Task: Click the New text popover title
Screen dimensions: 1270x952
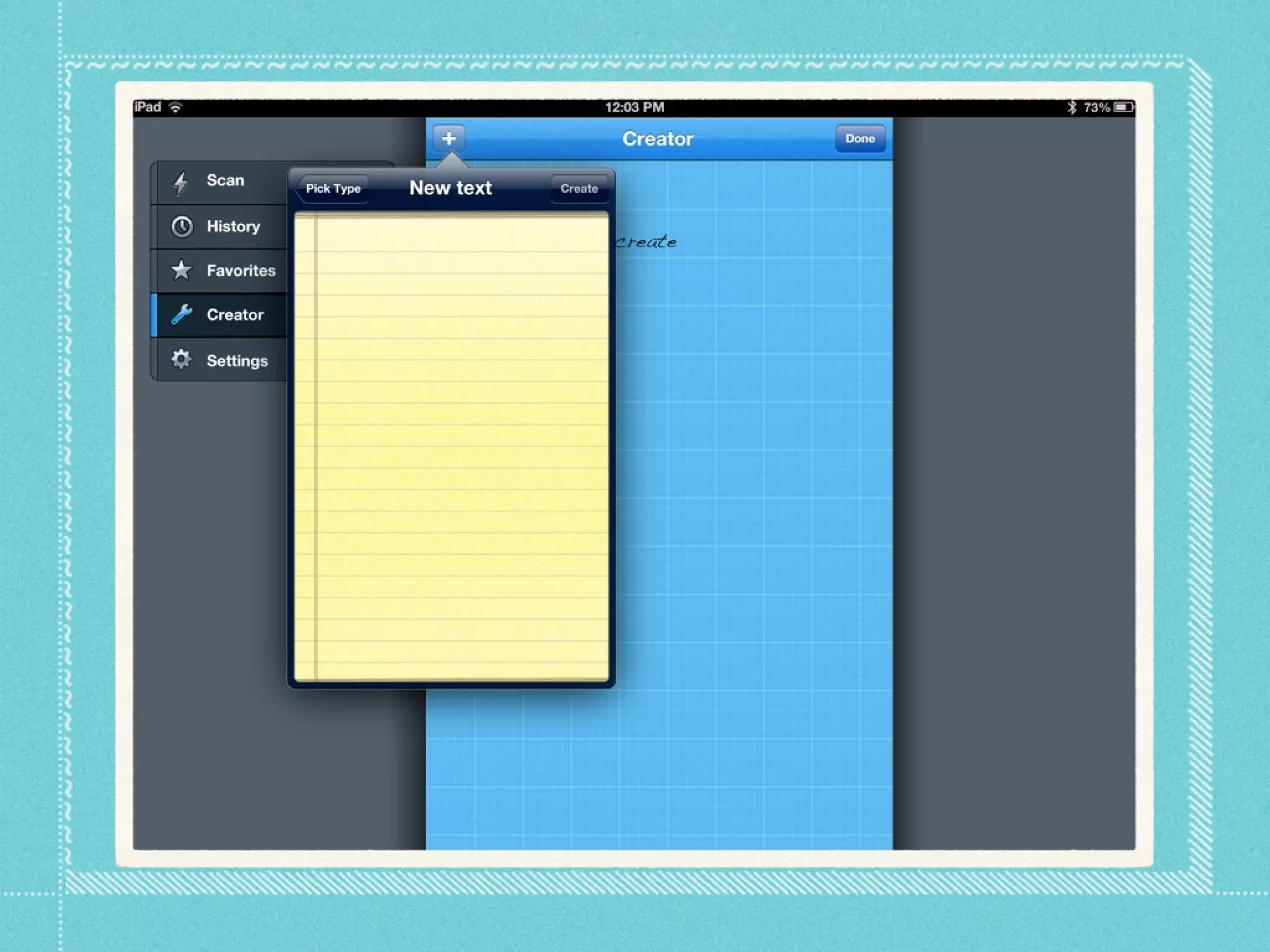Action: tap(451, 188)
